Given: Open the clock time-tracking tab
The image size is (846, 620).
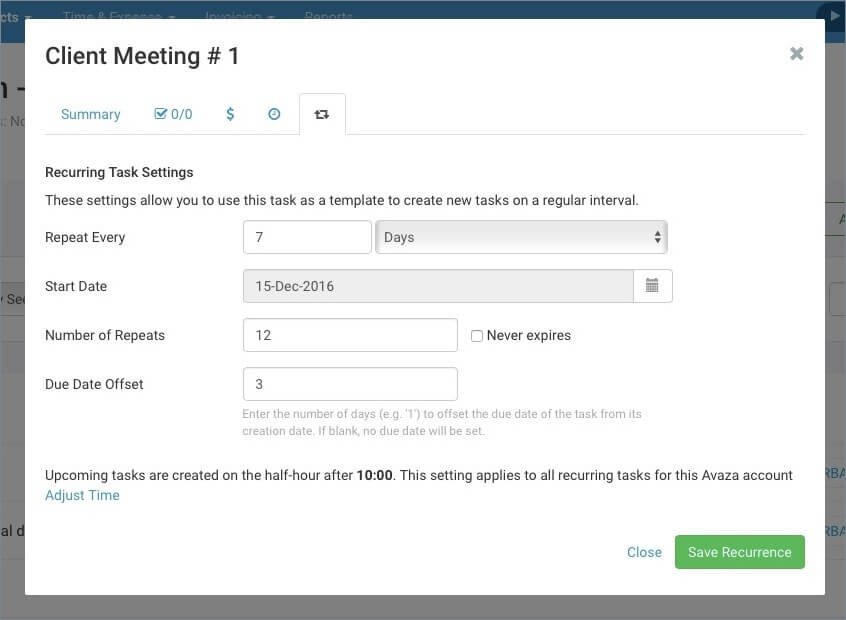Looking at the screenshot, I should pos(274,113).
